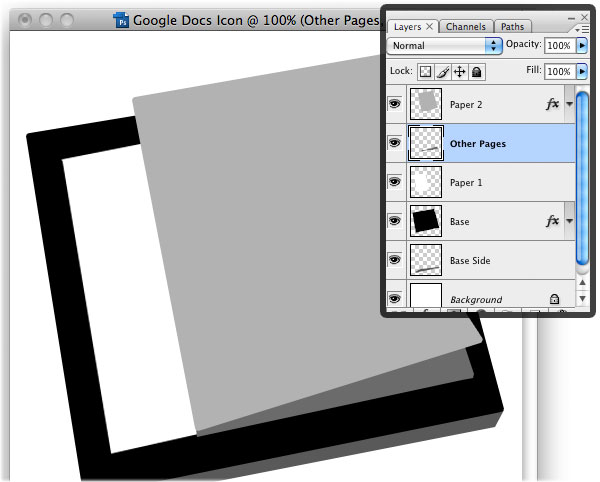Image resolution: width=600 pixels, height=482 pixels.
Task: Click the Base Side layer thumbnail
Action: pyautogui.click(x=426, y=260)
